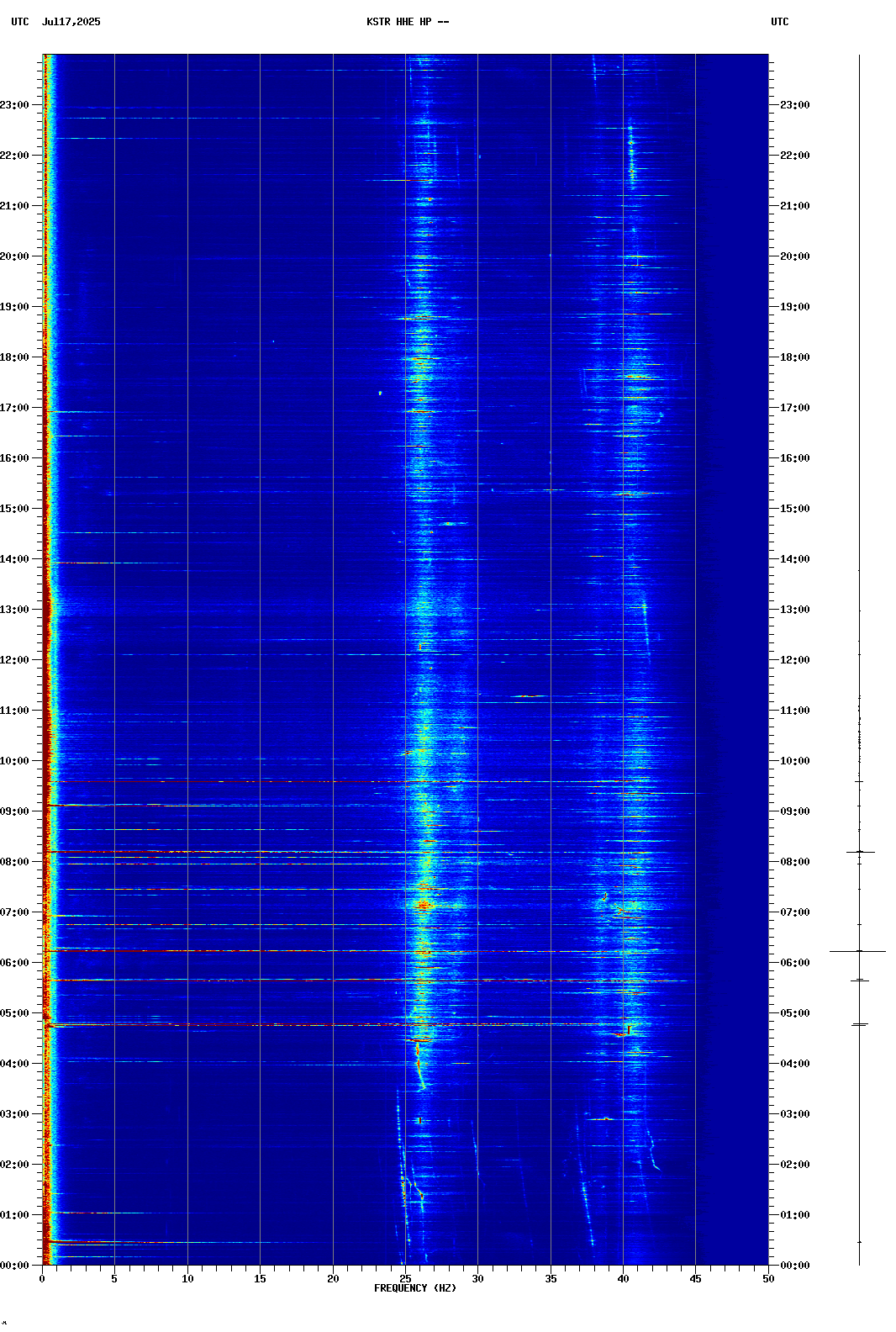Select the 10 tick label on the frequency axis
The height and width of the screenshot is (1332, 896).
(x=187, y=1279)
